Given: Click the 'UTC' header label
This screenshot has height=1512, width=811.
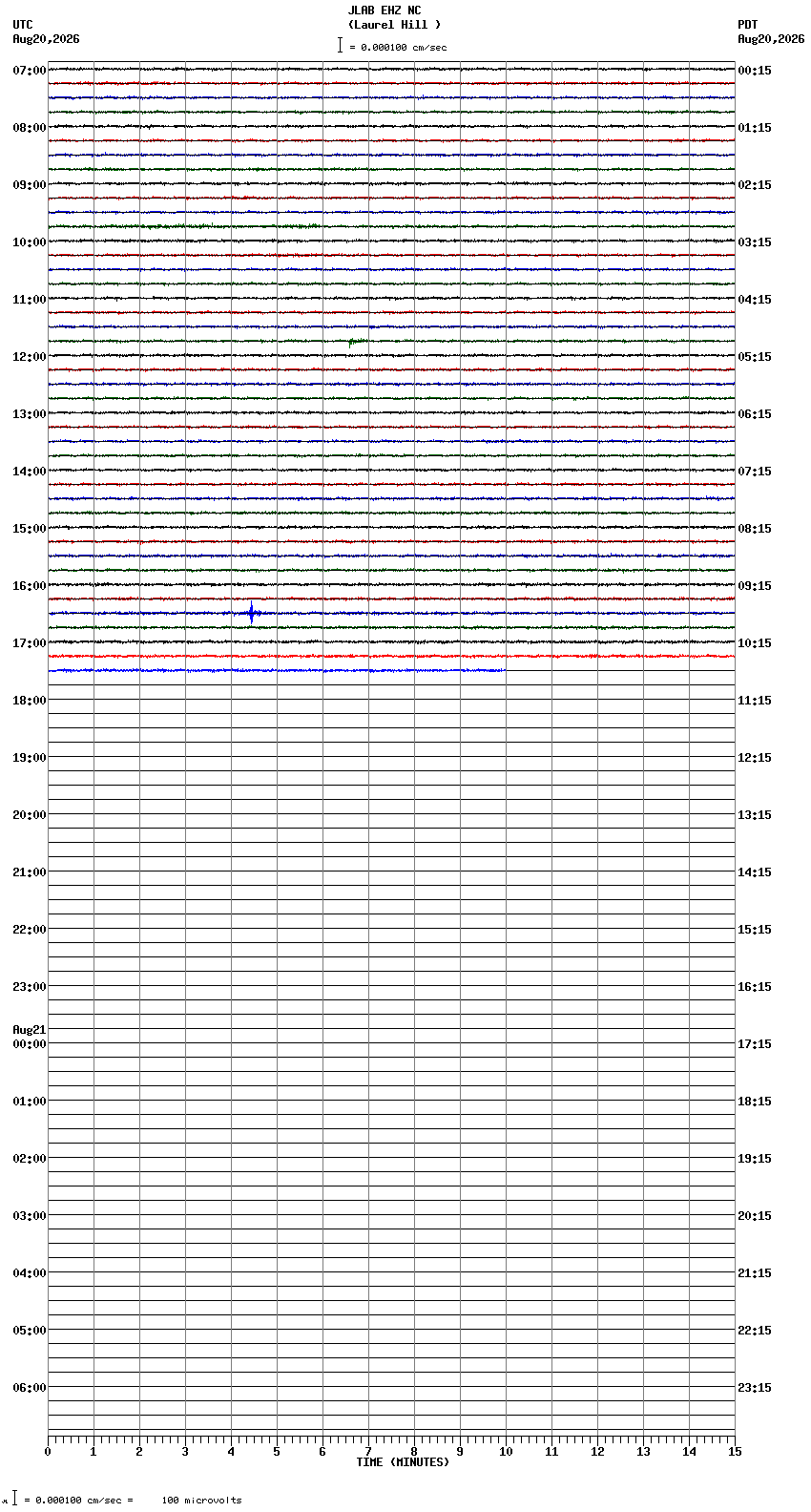Looking at the screenshot, I should pos(23,25).
